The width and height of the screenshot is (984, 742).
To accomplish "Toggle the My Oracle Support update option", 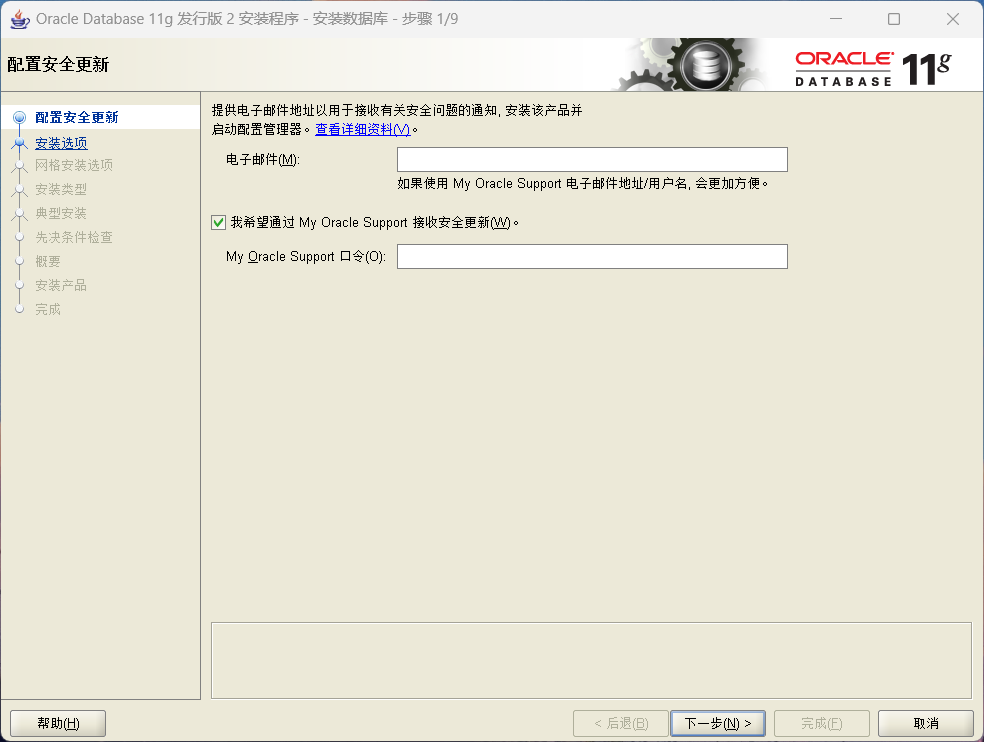I will [x=218, y=222].
